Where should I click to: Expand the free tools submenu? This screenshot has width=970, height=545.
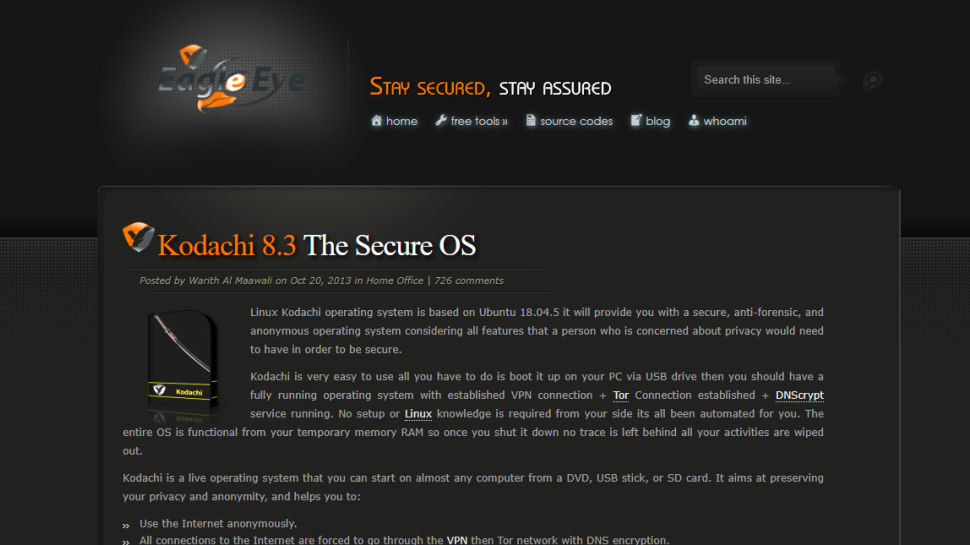[478, 121]
